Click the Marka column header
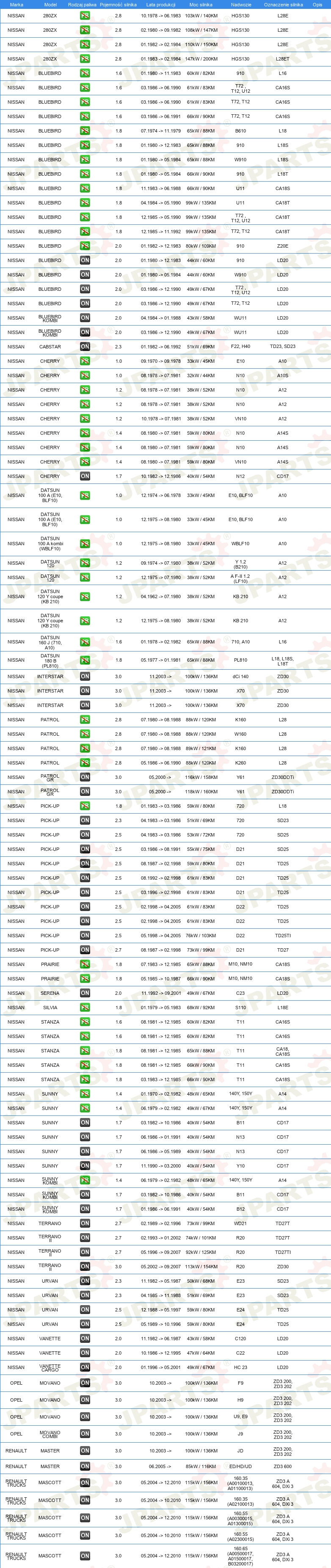 [17, 4]
